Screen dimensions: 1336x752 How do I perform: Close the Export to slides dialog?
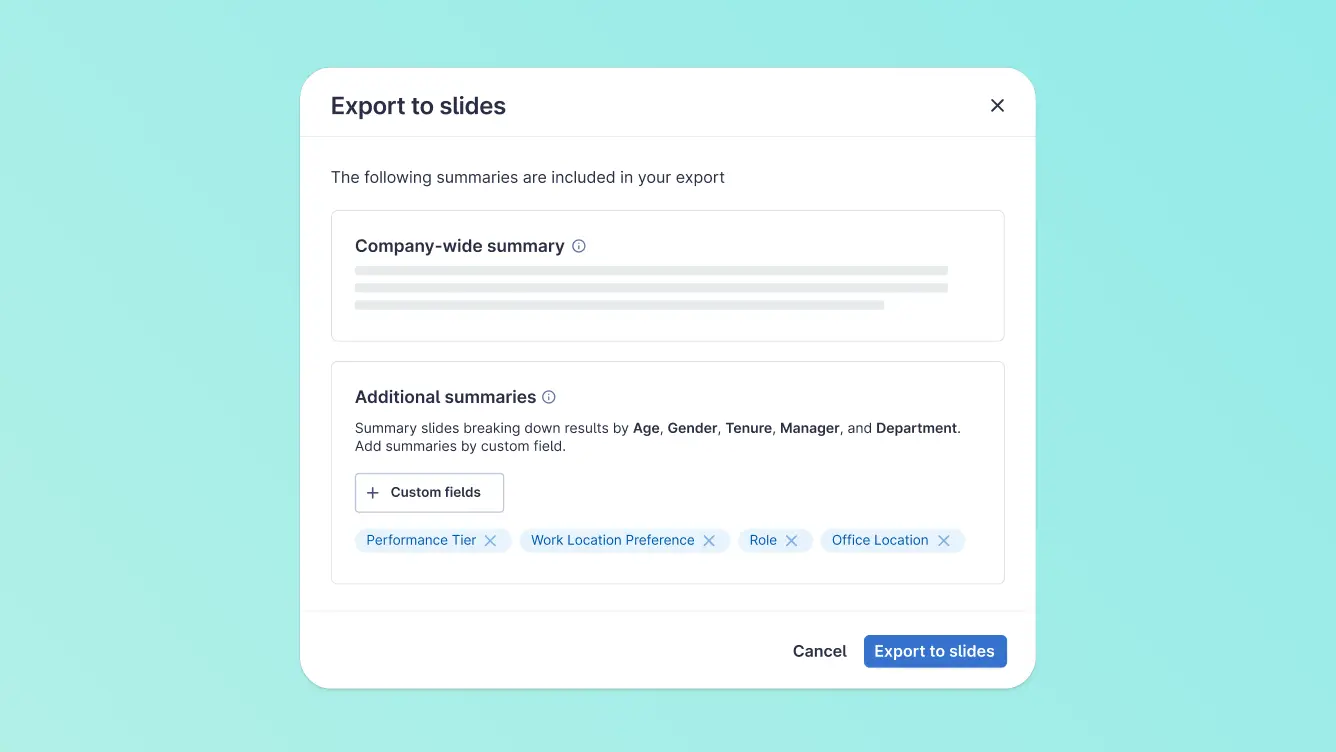[x=997, y=106]
